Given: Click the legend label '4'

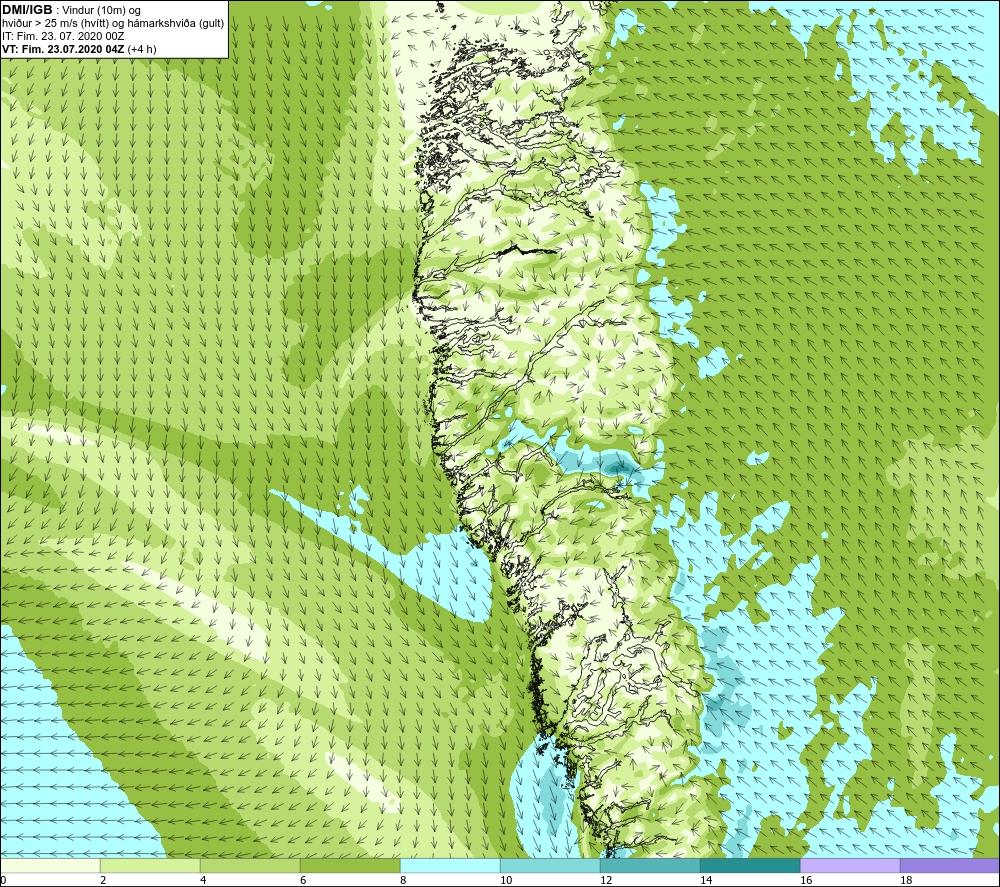Looking at the screenshot, I should 203,880.
